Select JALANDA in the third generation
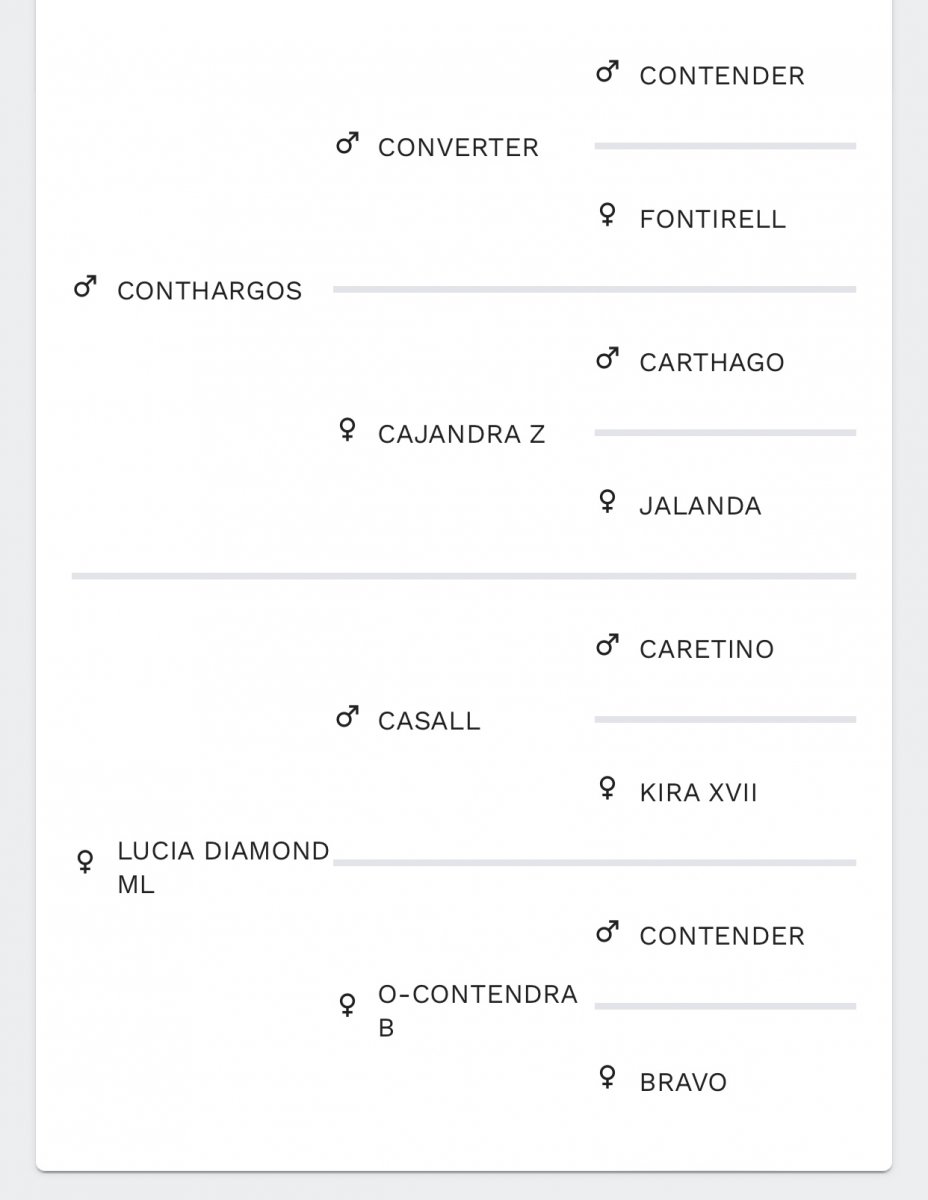This screenshot has width=928, height=1200. point(700,506)
